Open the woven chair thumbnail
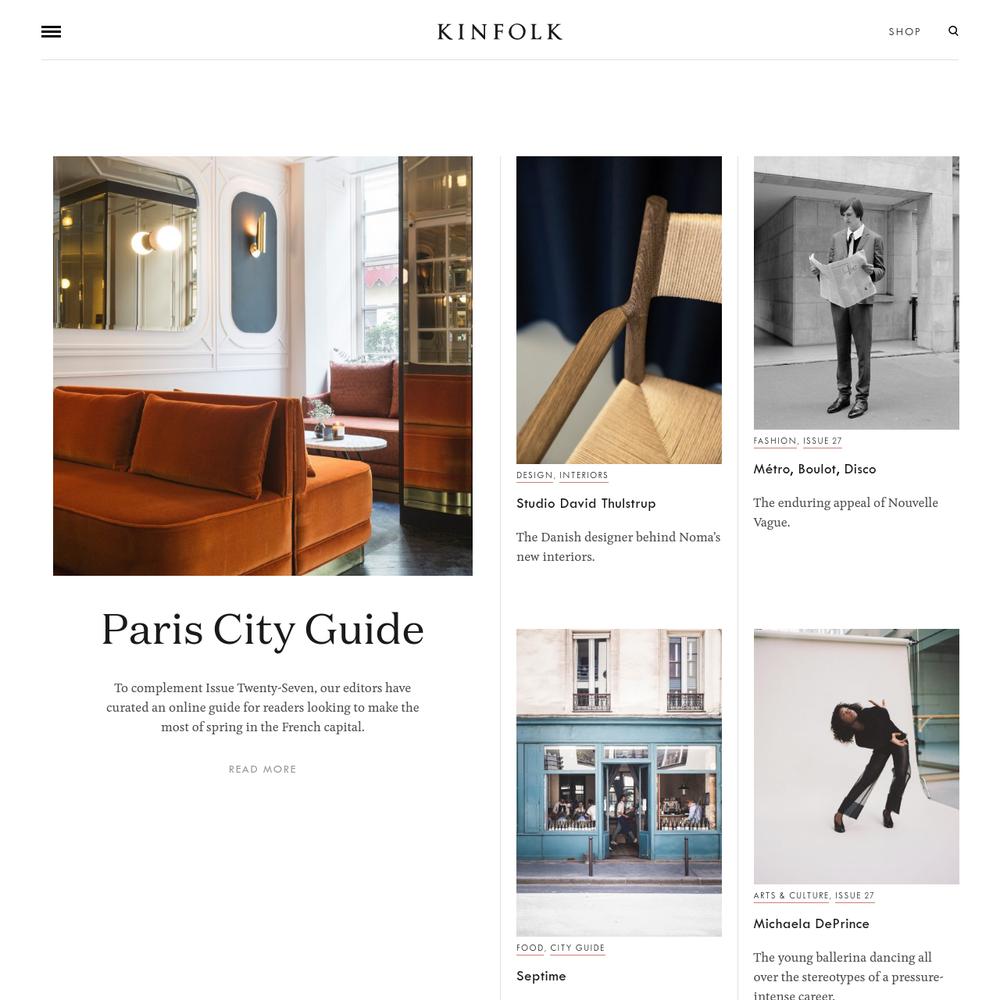 (x=619, y=309)
